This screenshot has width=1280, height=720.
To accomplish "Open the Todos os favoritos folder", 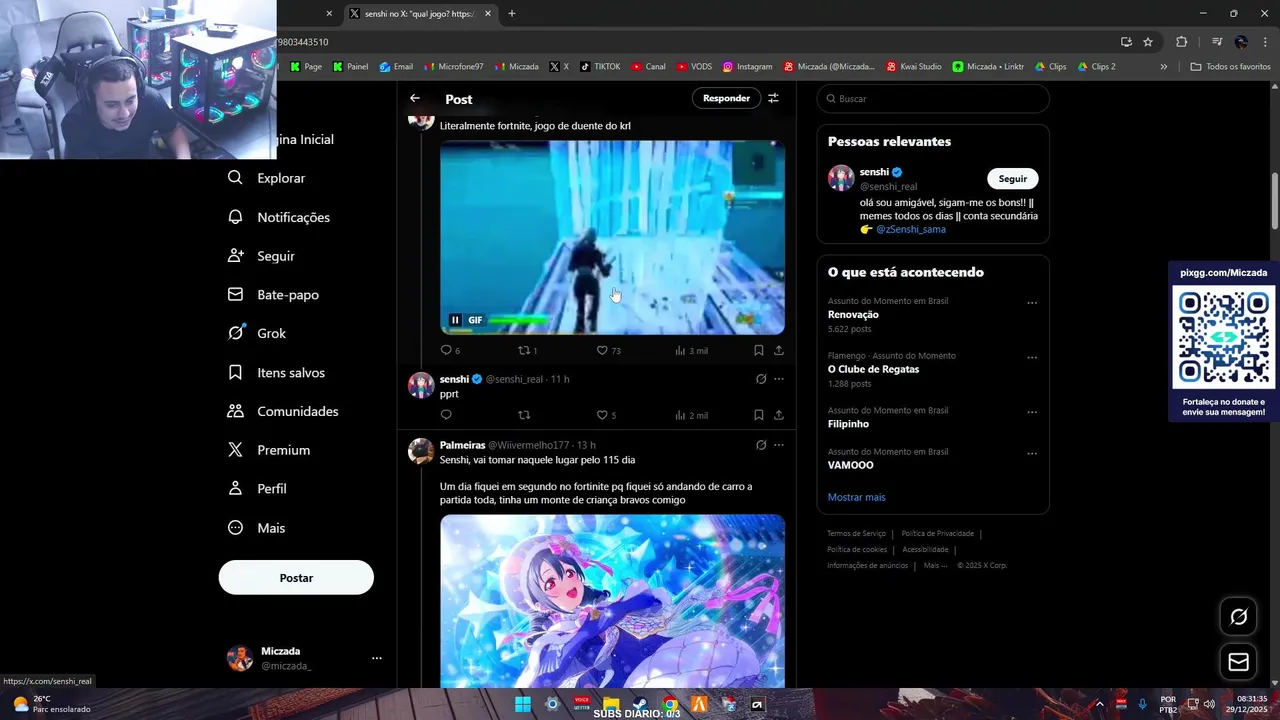I will pos(1230,67).
